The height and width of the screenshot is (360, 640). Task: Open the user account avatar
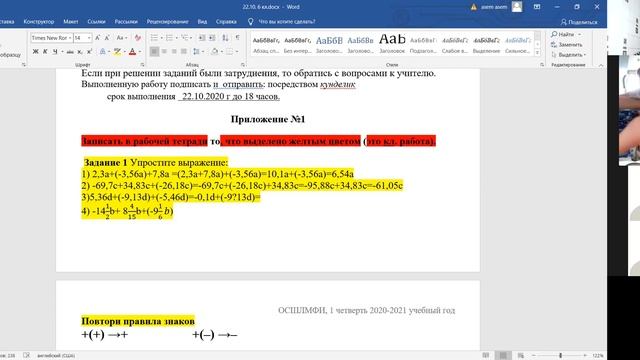pos(517,7)
